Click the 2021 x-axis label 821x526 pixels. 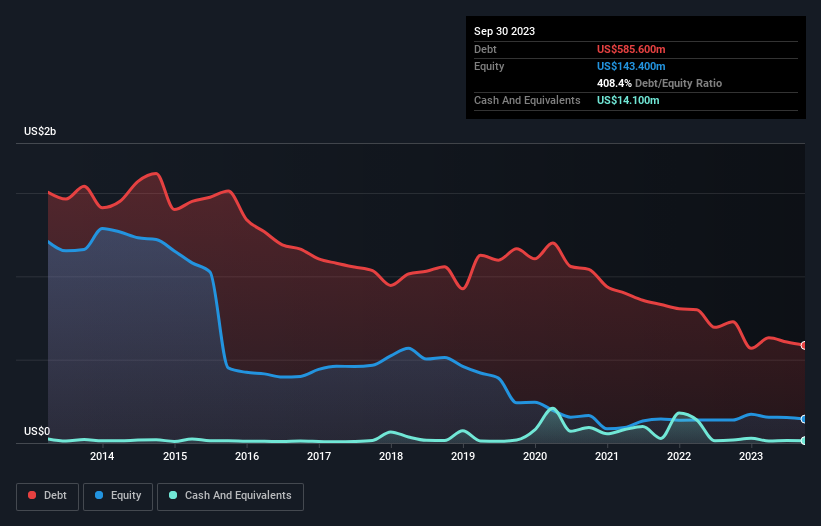607,456
